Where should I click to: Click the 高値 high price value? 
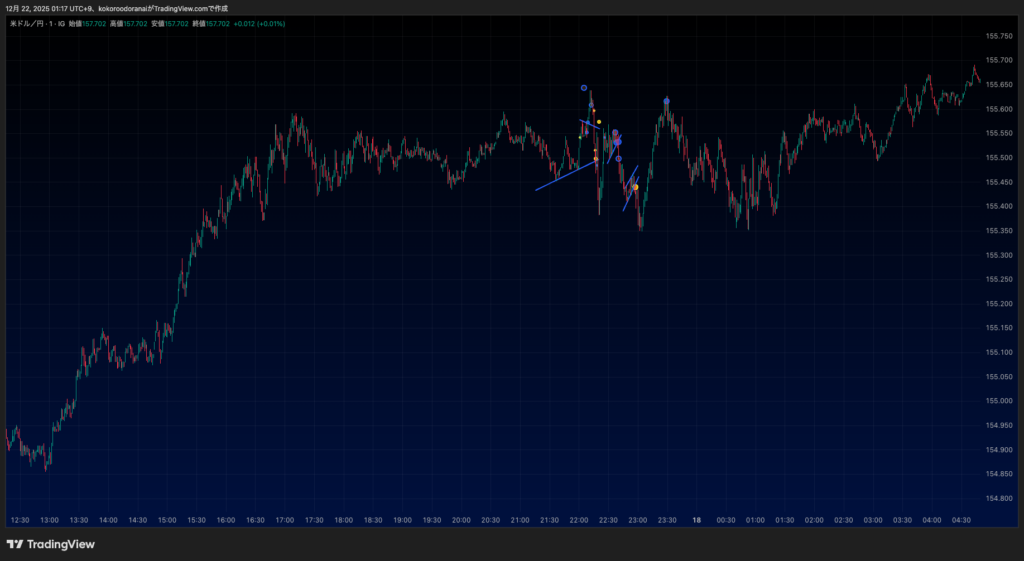click(x=135, y=23)
